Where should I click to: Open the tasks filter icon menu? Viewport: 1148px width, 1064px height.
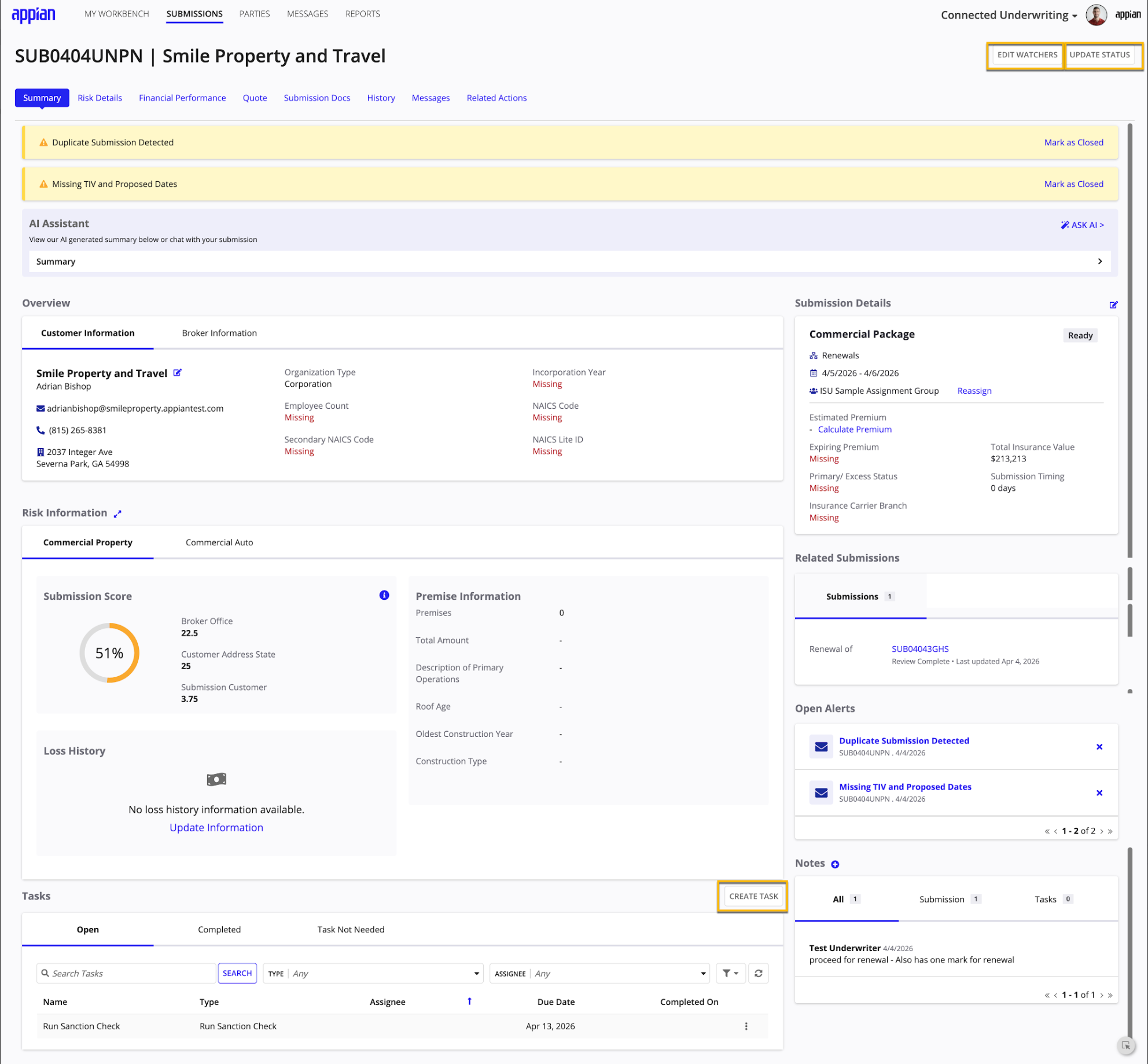[x=730, y=974]
